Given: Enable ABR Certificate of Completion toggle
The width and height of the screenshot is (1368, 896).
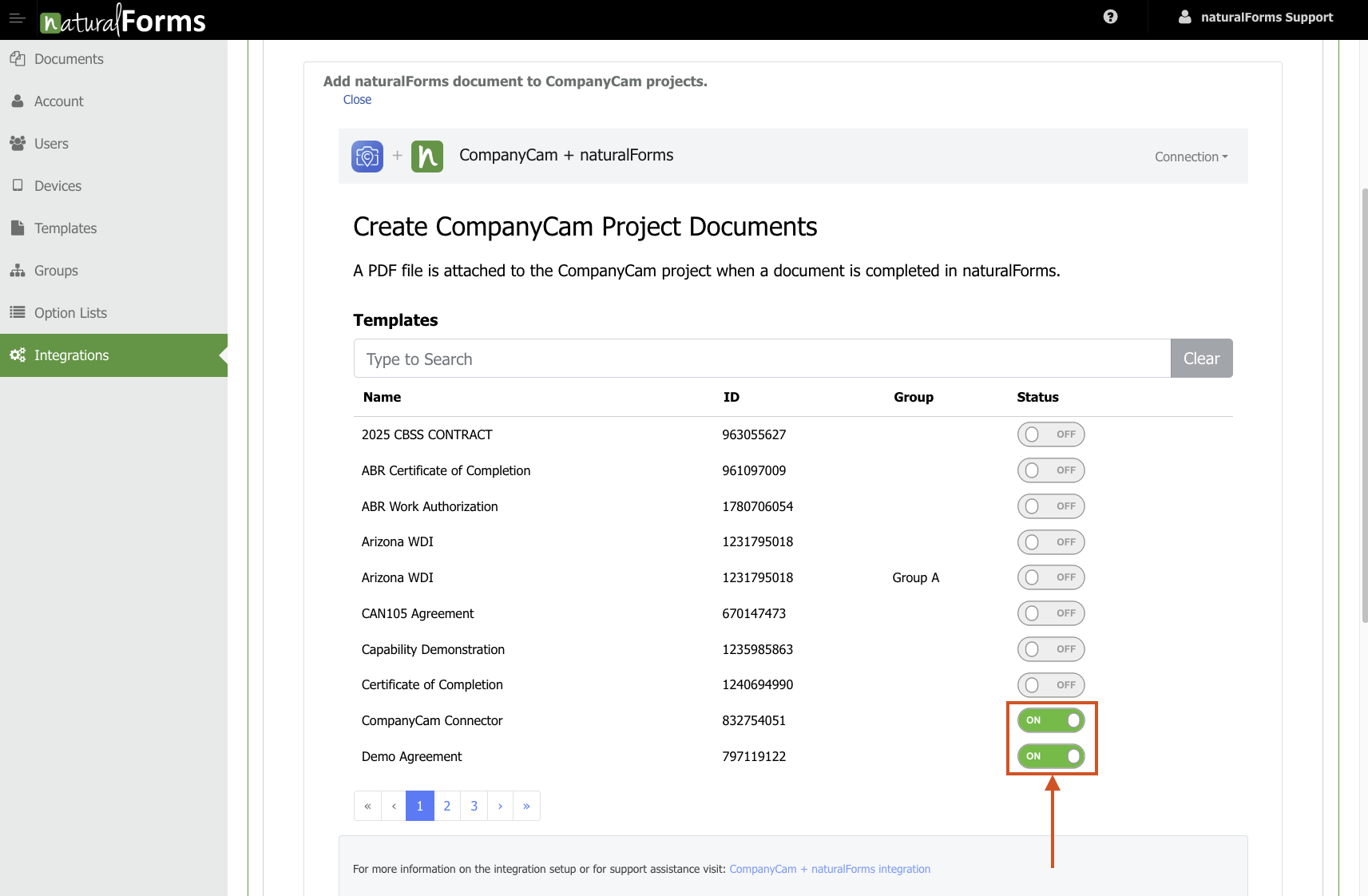Looking at the screenshot, I should click(x=1051, y=470).
